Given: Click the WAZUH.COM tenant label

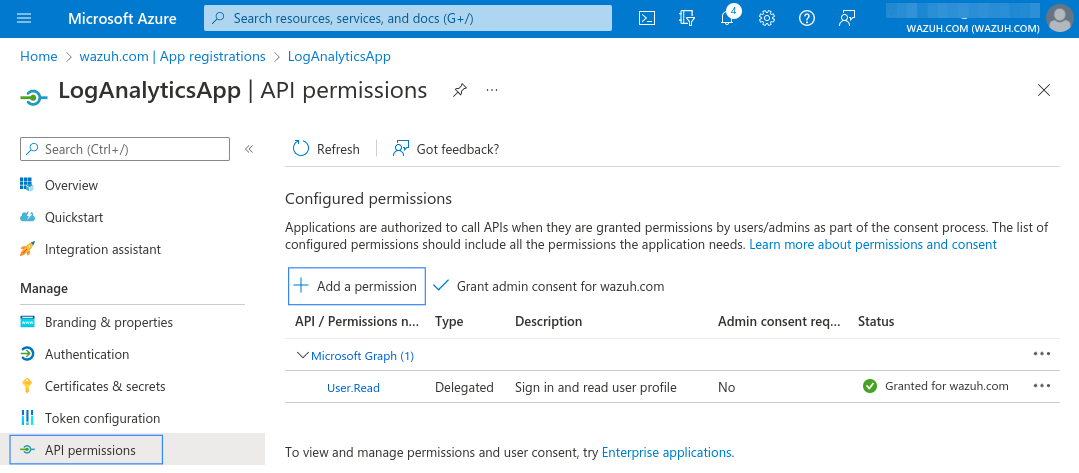Looking at the screenshot, I should coord(973,28).
